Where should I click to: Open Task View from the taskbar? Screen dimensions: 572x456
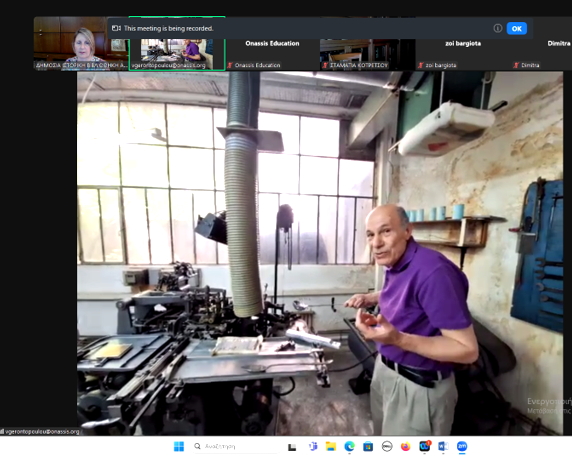(x=292, y=447)
